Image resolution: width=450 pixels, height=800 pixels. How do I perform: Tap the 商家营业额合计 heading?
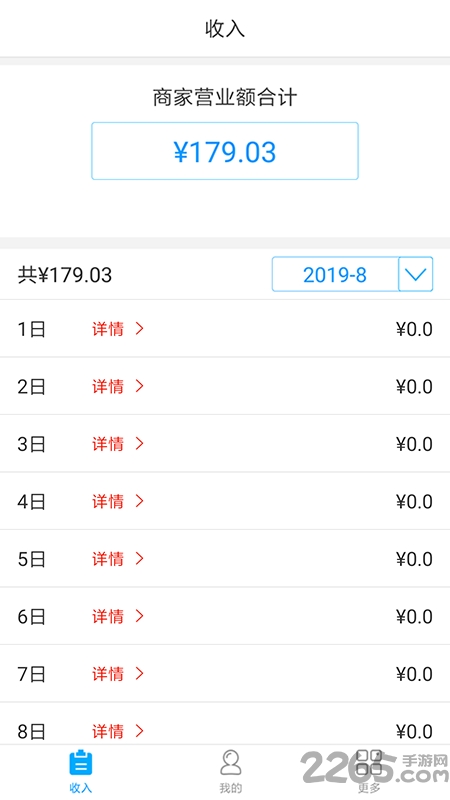point(225,97)
